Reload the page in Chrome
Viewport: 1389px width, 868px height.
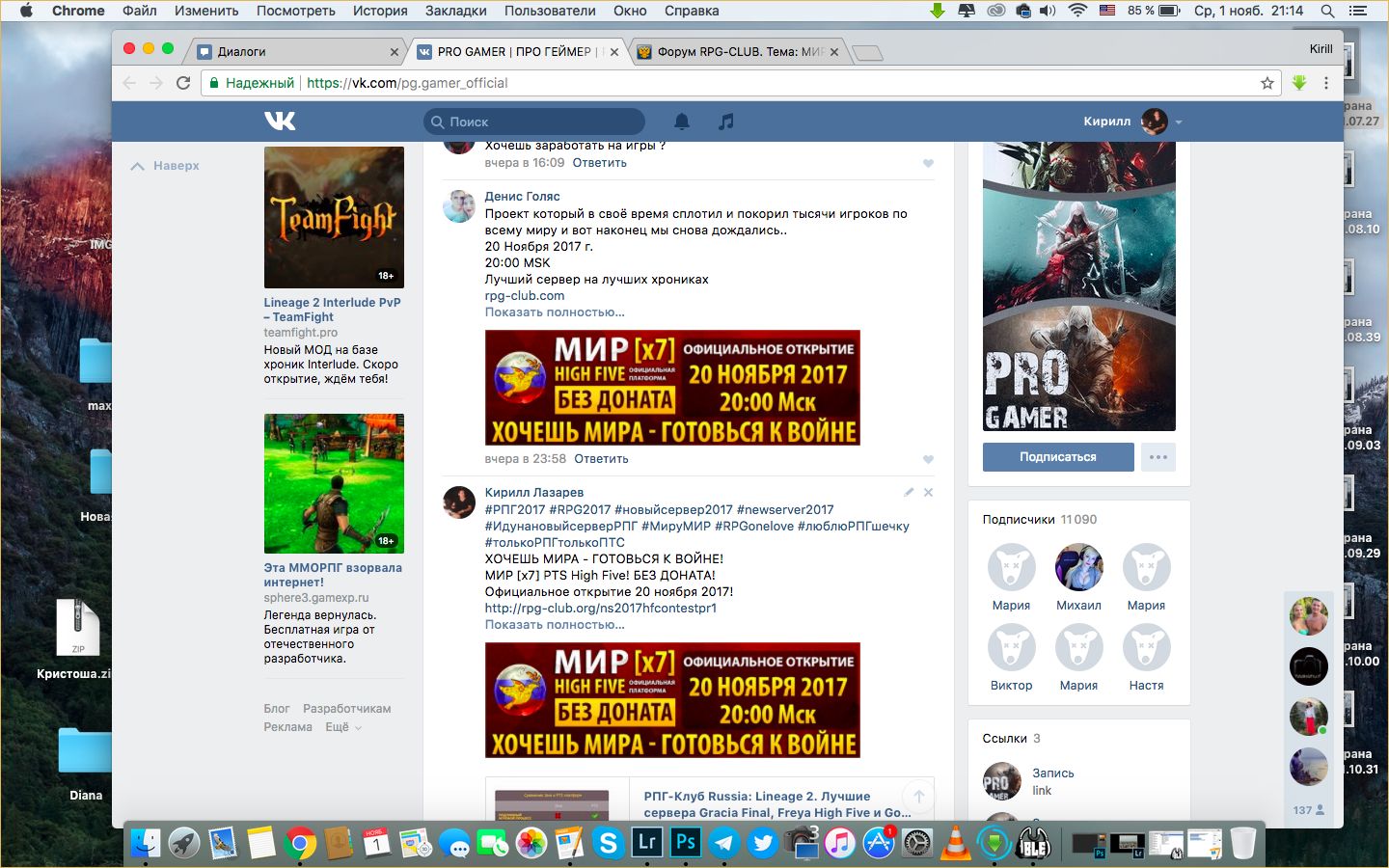pyautogui.click(x=183, y=83)
